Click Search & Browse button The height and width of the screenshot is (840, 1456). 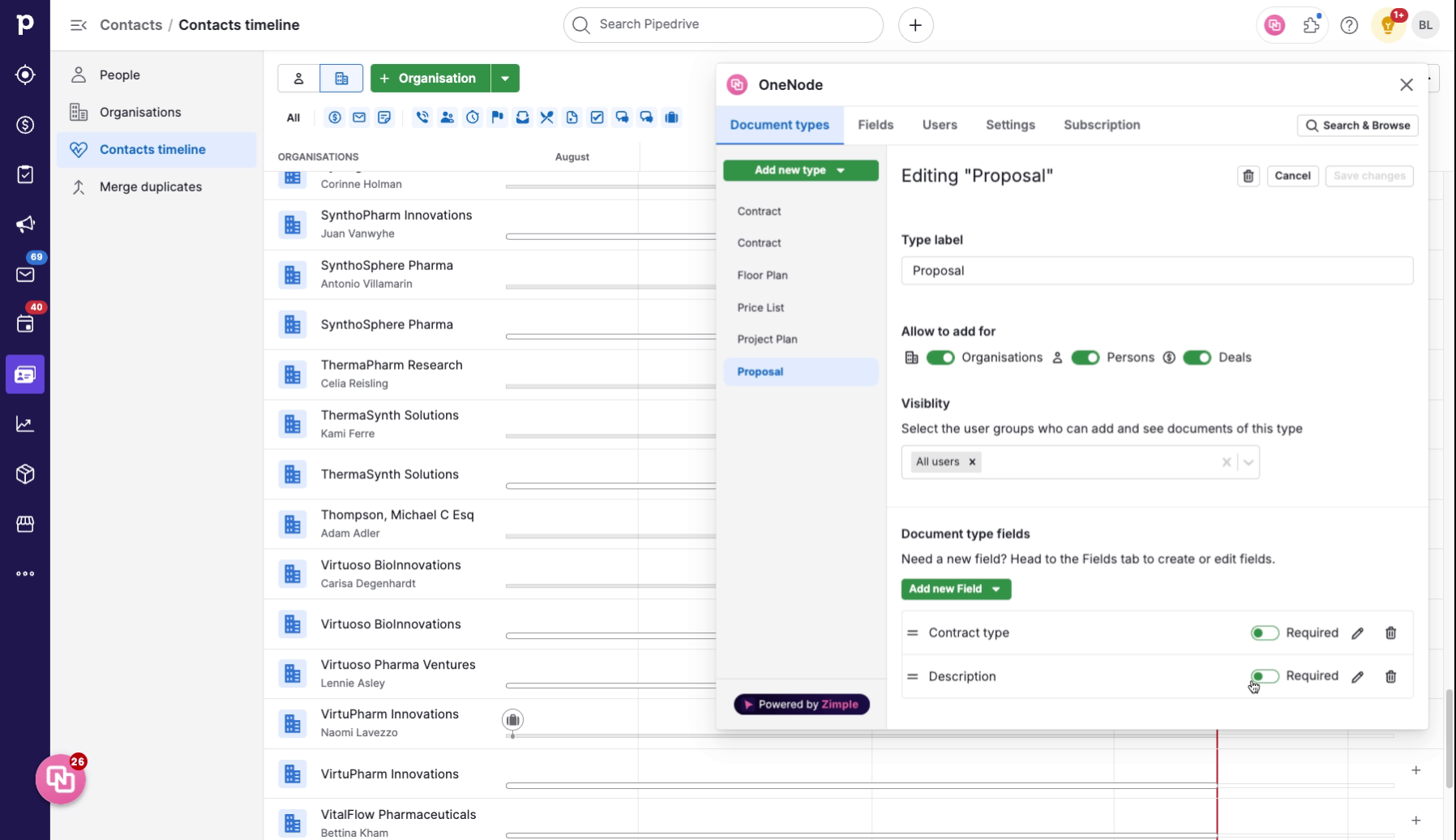pyautogui.click(x=1358, y=126)
